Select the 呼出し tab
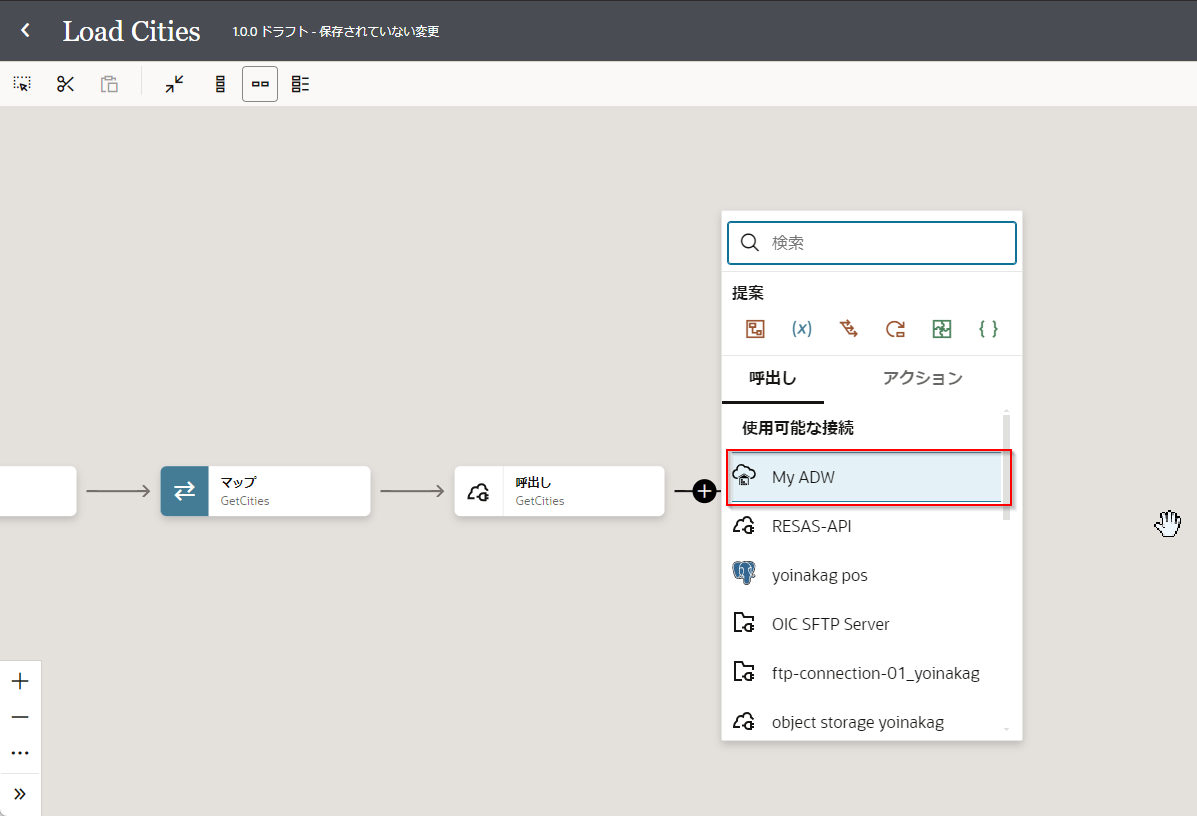This screenshot has width=1197, height=816. (x=773, y=378)
